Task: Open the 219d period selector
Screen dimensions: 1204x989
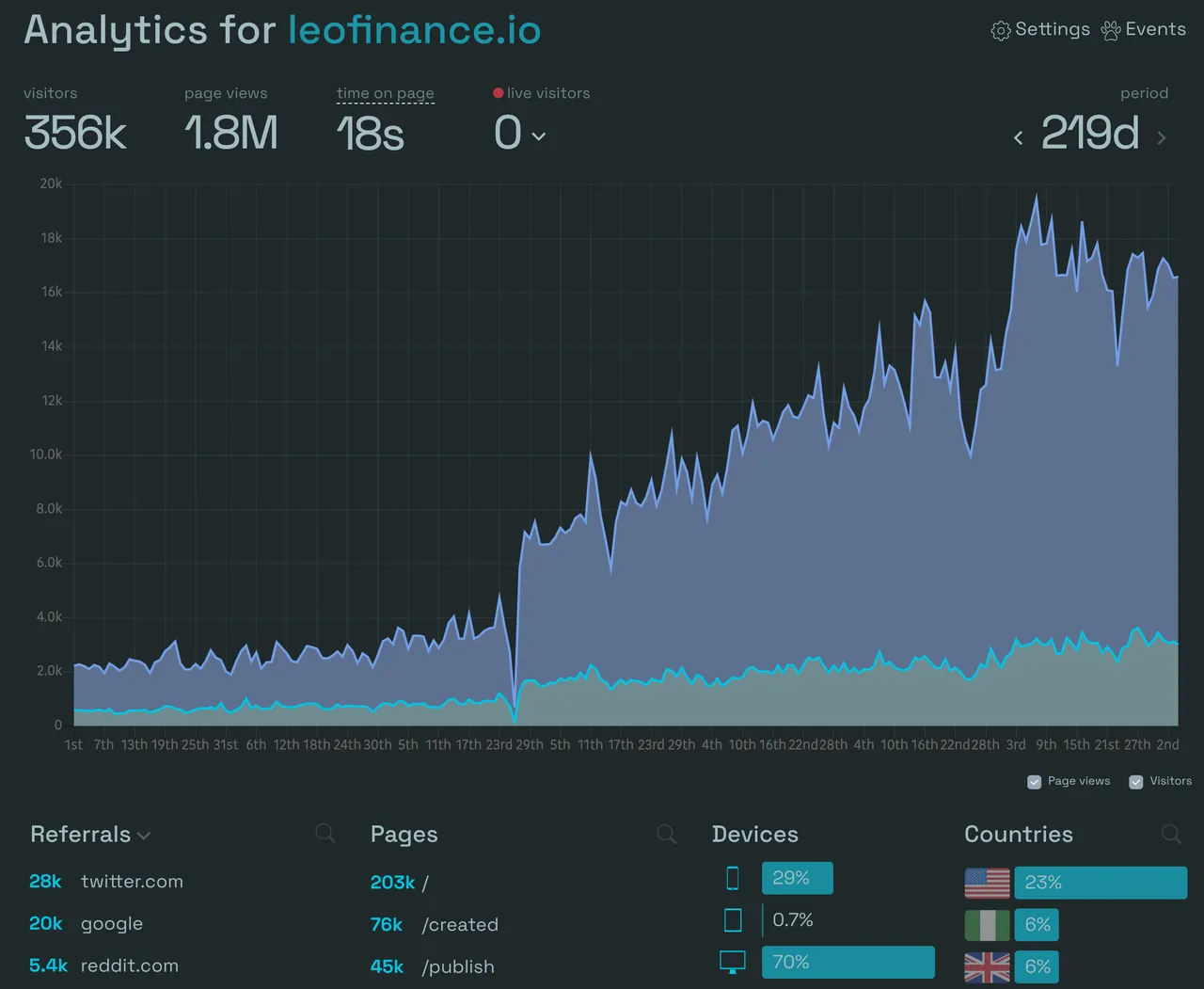Action: pos(1089,133)
